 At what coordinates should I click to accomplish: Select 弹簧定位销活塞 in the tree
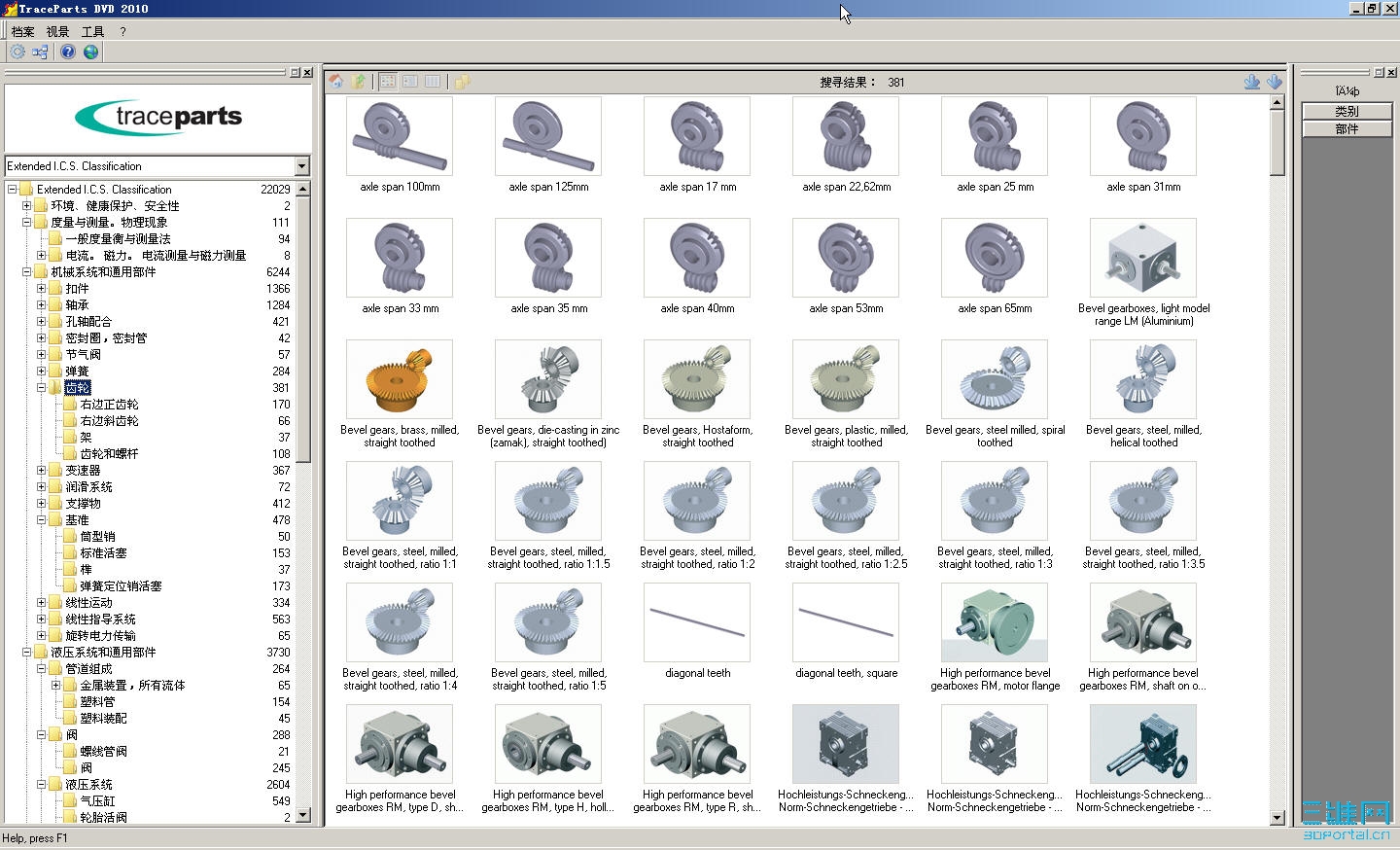tap(121, 586)
